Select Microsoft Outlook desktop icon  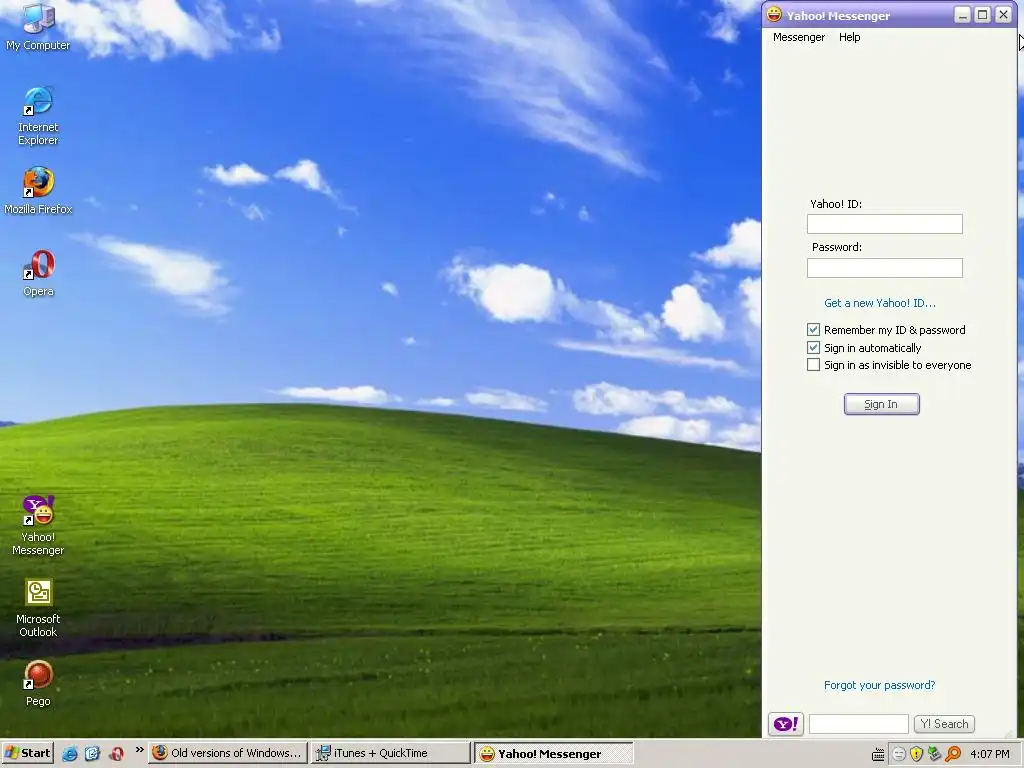point(38,608)
